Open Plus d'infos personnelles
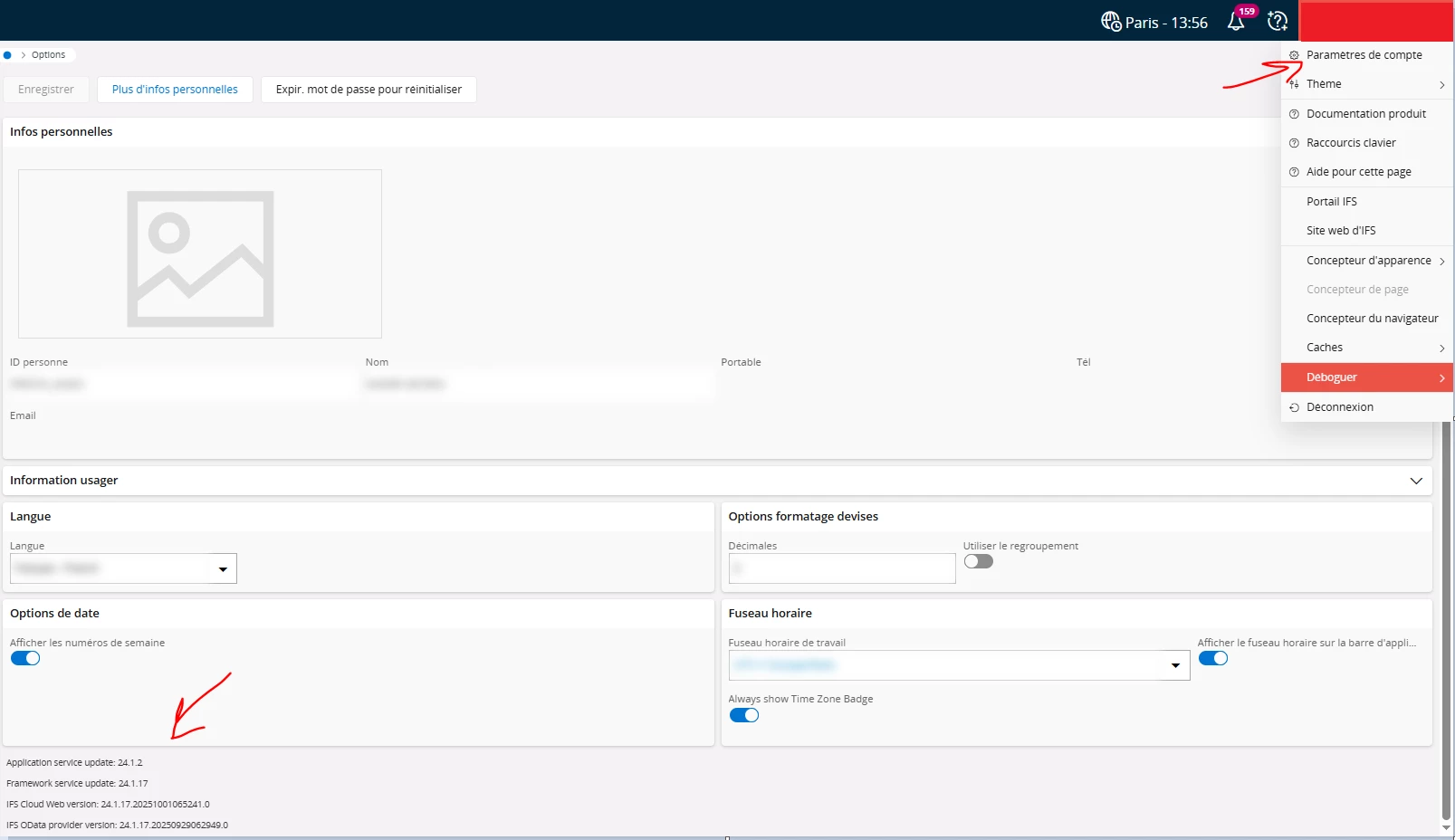1455x840 pixels. [x=175, y=90]
